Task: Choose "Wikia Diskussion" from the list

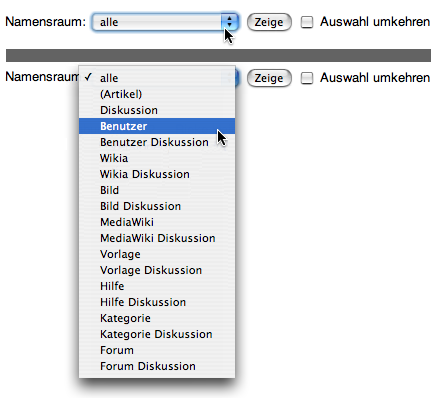Action: pyautogui.click(x=157, y=174)
